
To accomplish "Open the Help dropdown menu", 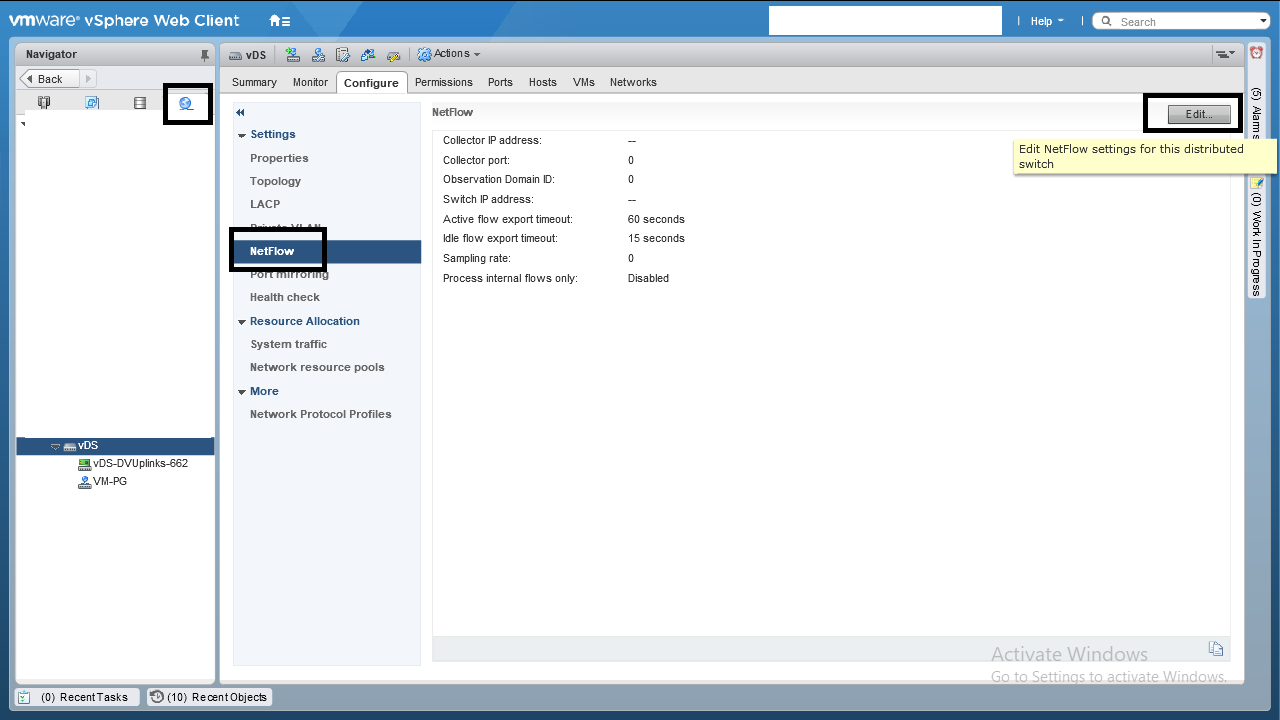I will pyautogui.click(x=1047, y=21).
